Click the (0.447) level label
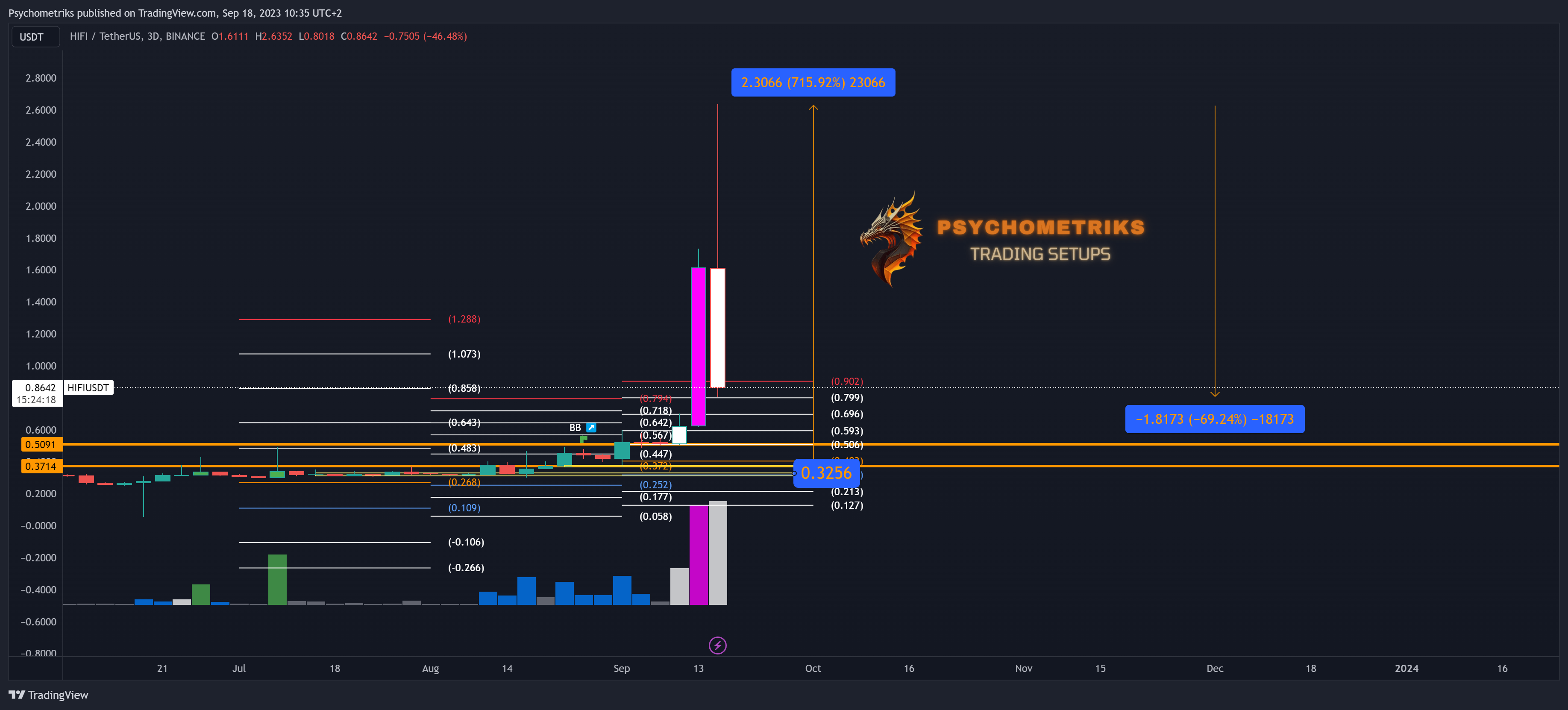This screenshot has width=1568, height=710. pos(655,454)
